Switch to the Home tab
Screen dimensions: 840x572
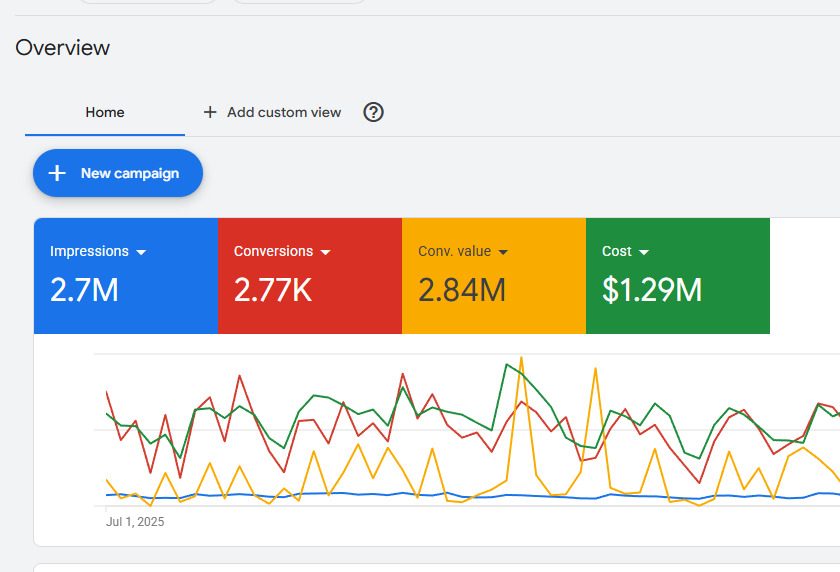105,112
